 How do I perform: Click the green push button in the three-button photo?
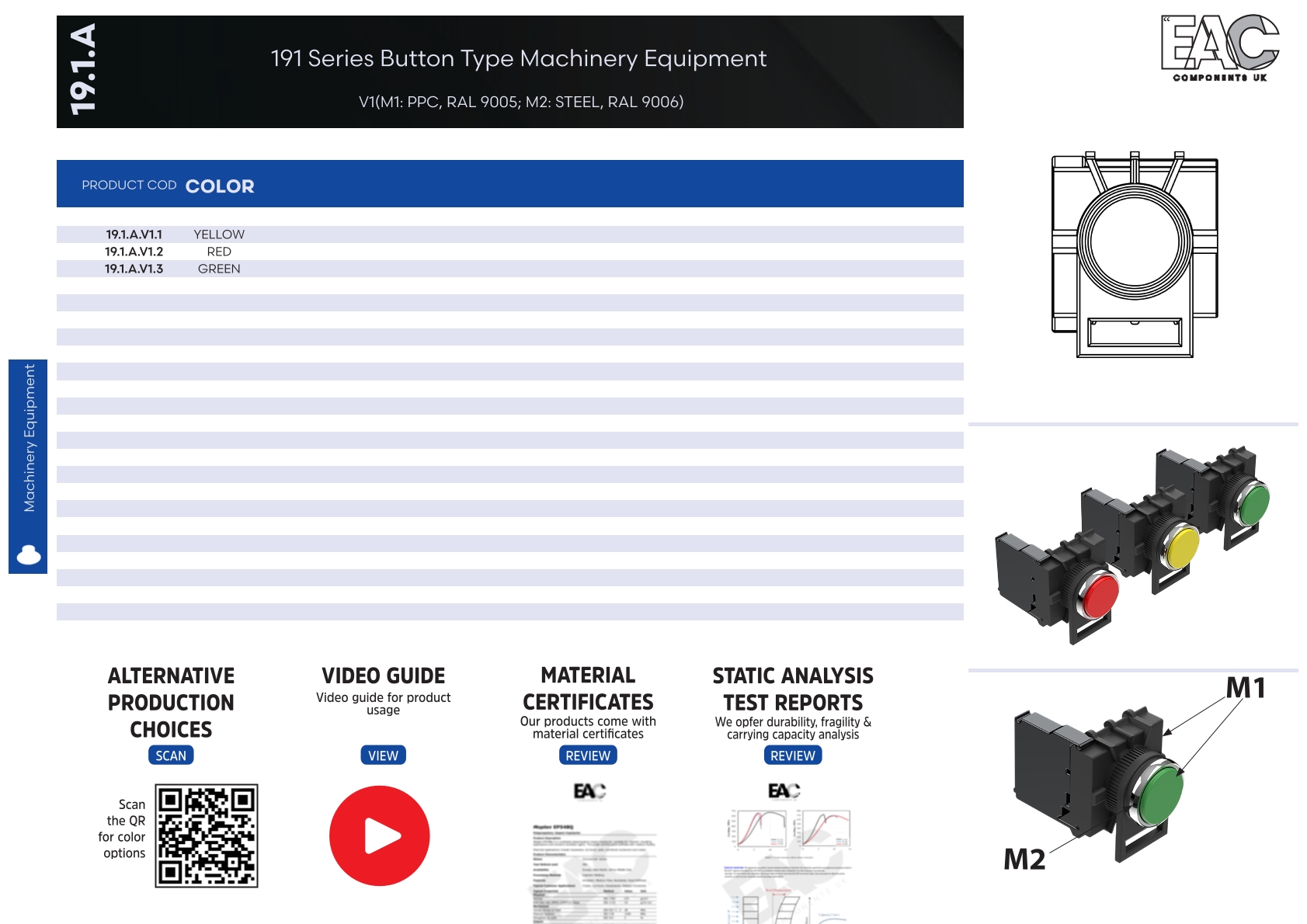pyautogui.click(x=1253, y=503)
